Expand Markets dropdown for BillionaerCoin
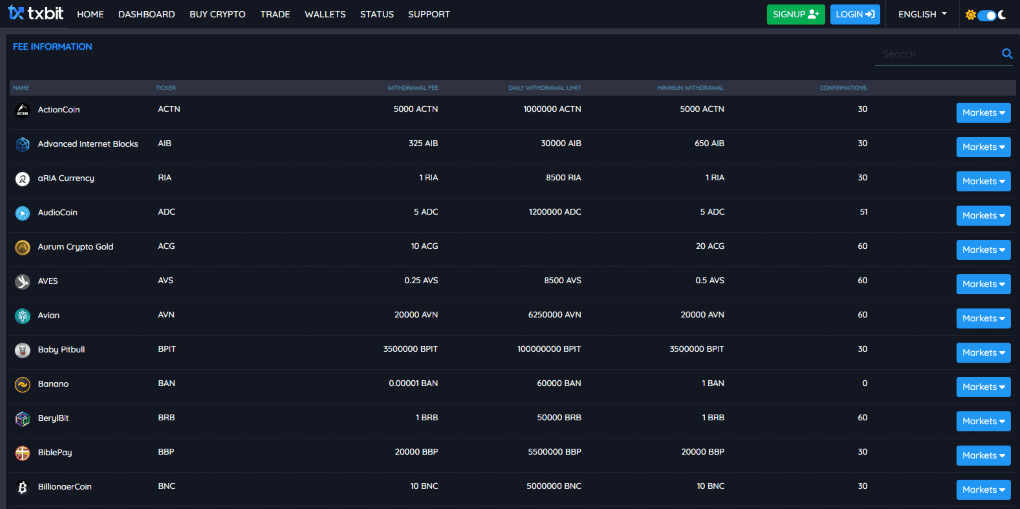This screenshot has width=1020, height=509. pyautogui.click(x=983, y=489)
